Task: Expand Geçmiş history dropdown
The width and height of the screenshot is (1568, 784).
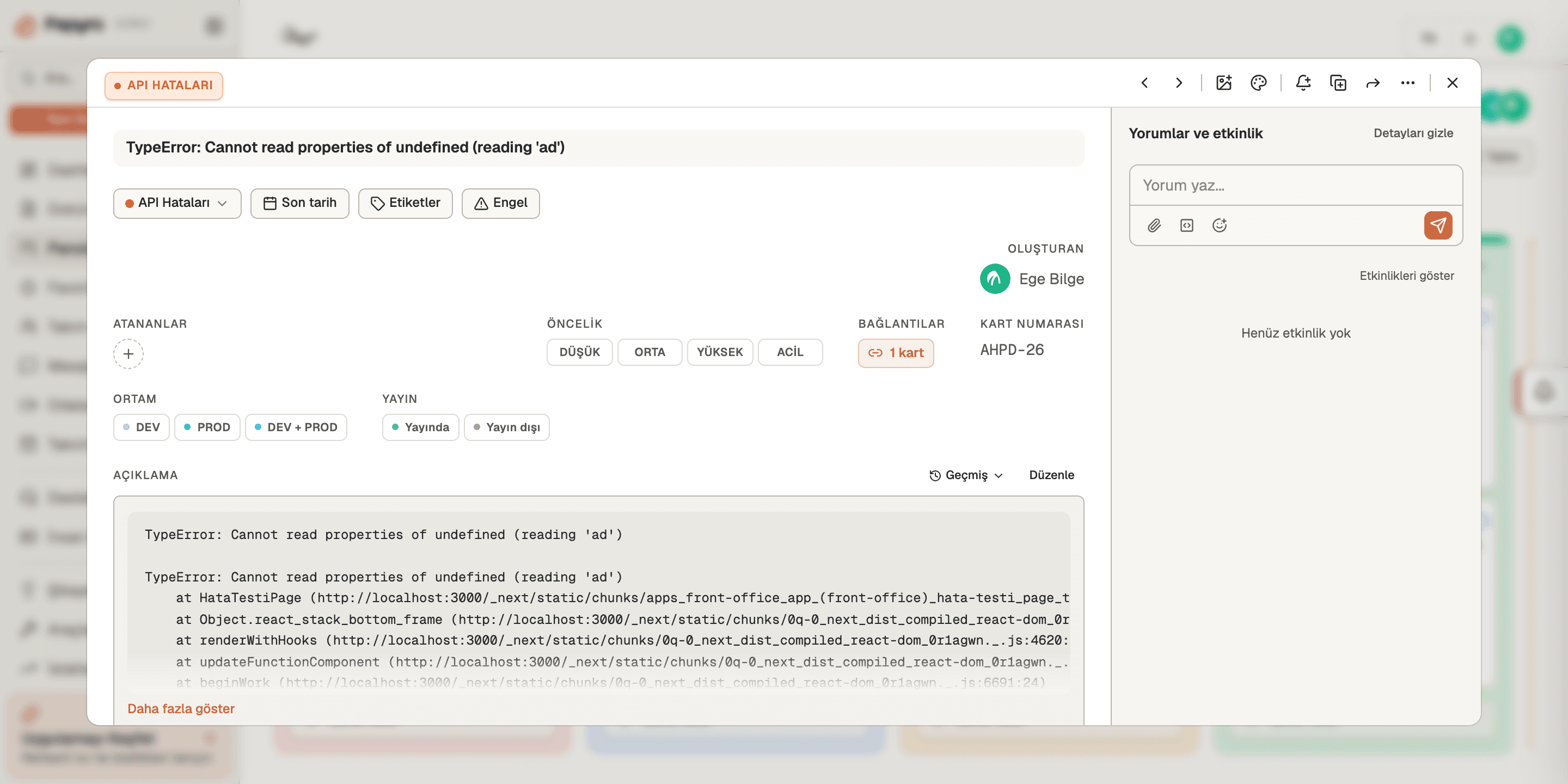Action: (966, 475)
